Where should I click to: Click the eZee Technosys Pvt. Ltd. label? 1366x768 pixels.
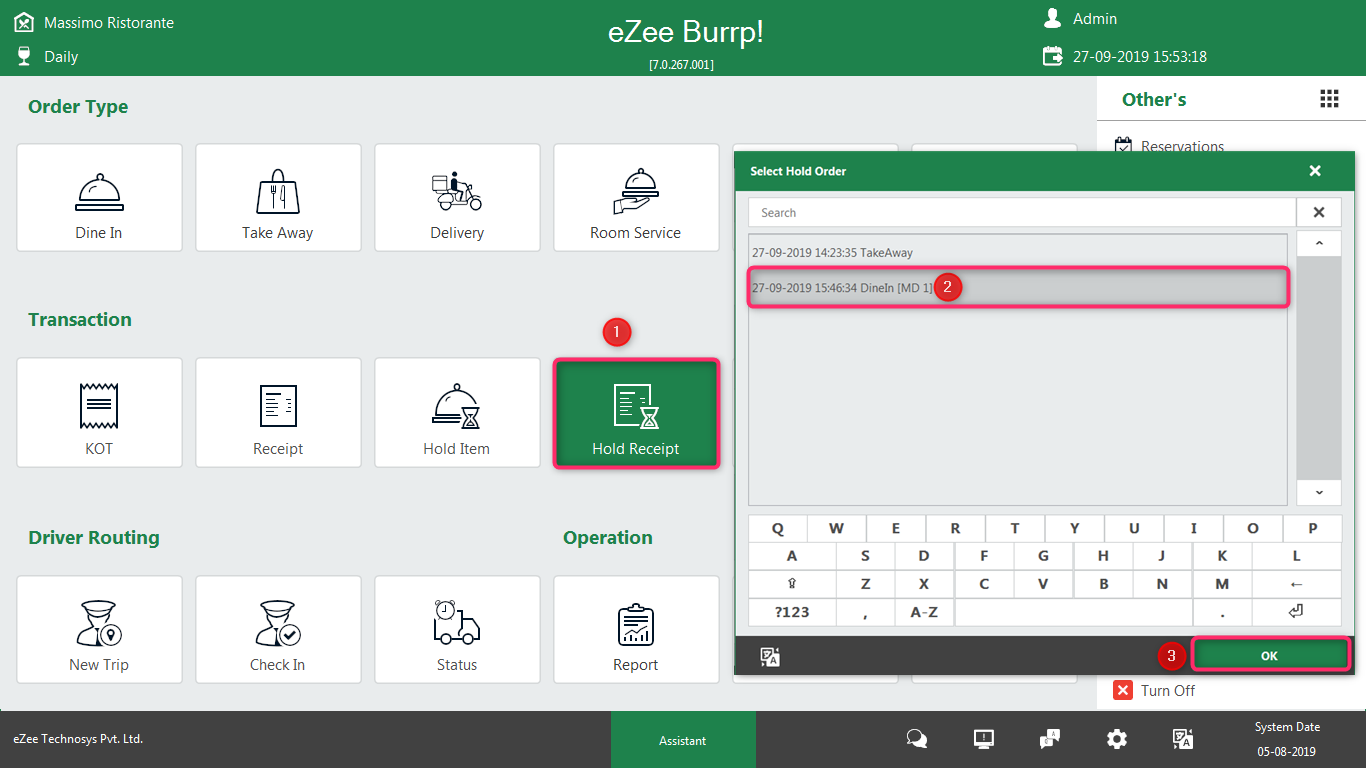78,739
